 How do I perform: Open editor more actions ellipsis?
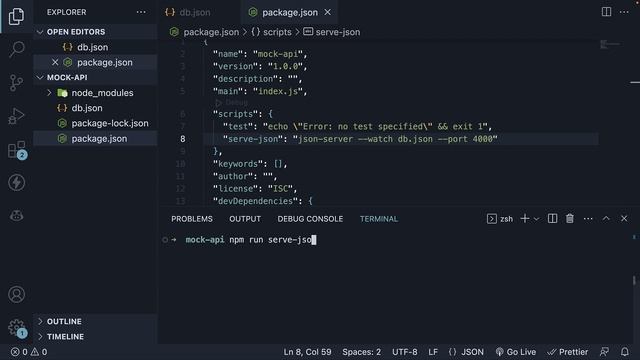[x=624, y=12]
